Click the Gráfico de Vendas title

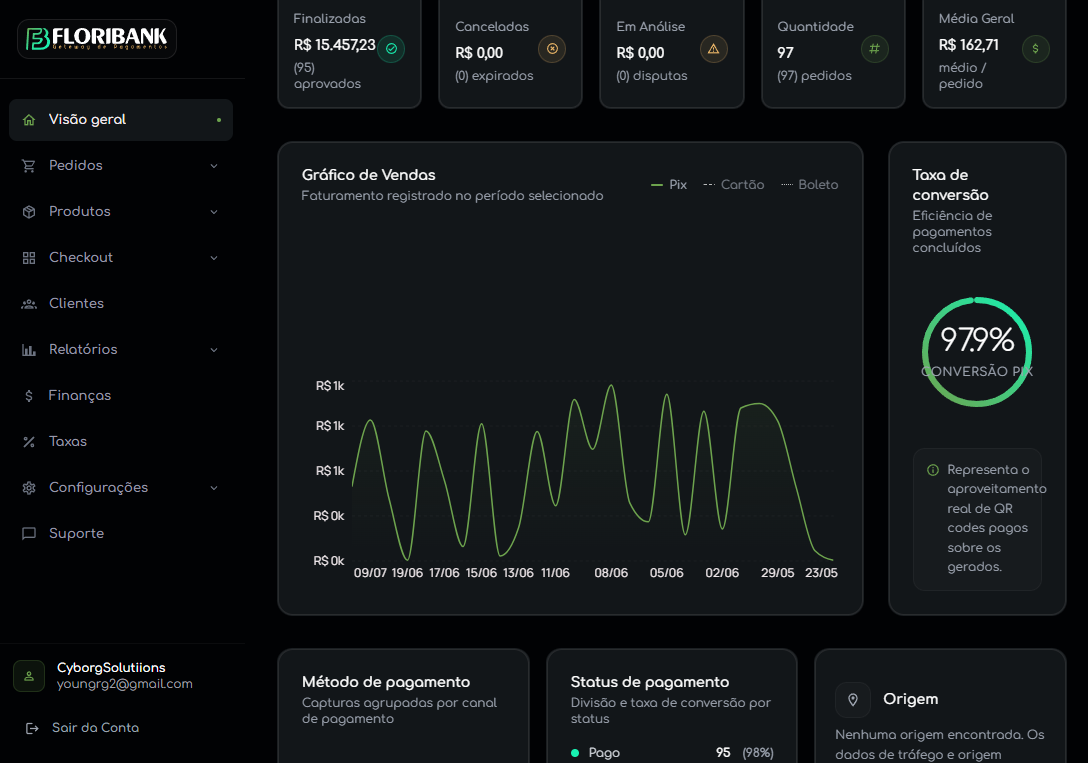(x=368, y=175)
